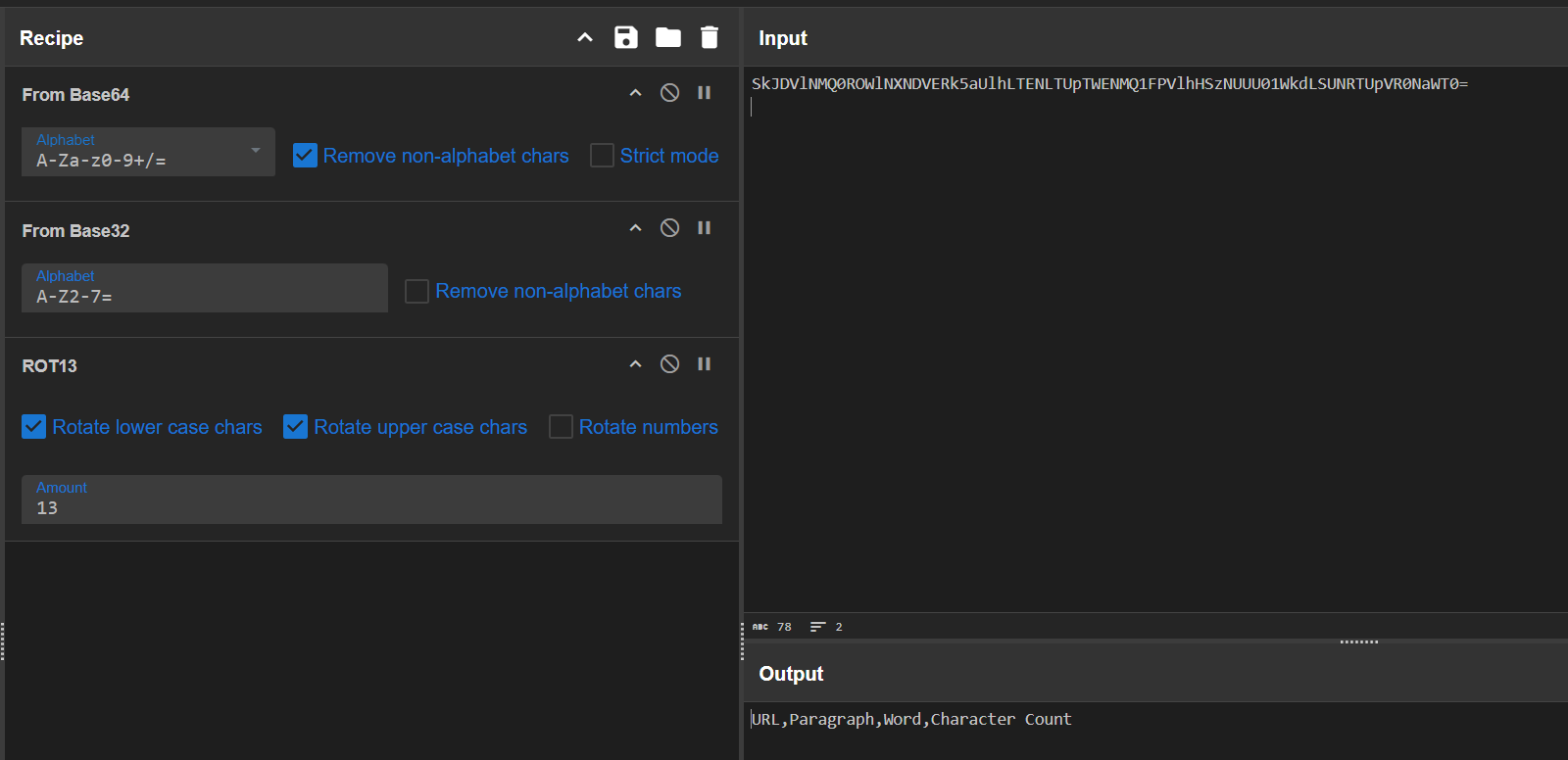Image resolution: width=1568 pixels, height=760 pixels.
Task: Set a breakpoint on From Base64
Action: point(704,93)
